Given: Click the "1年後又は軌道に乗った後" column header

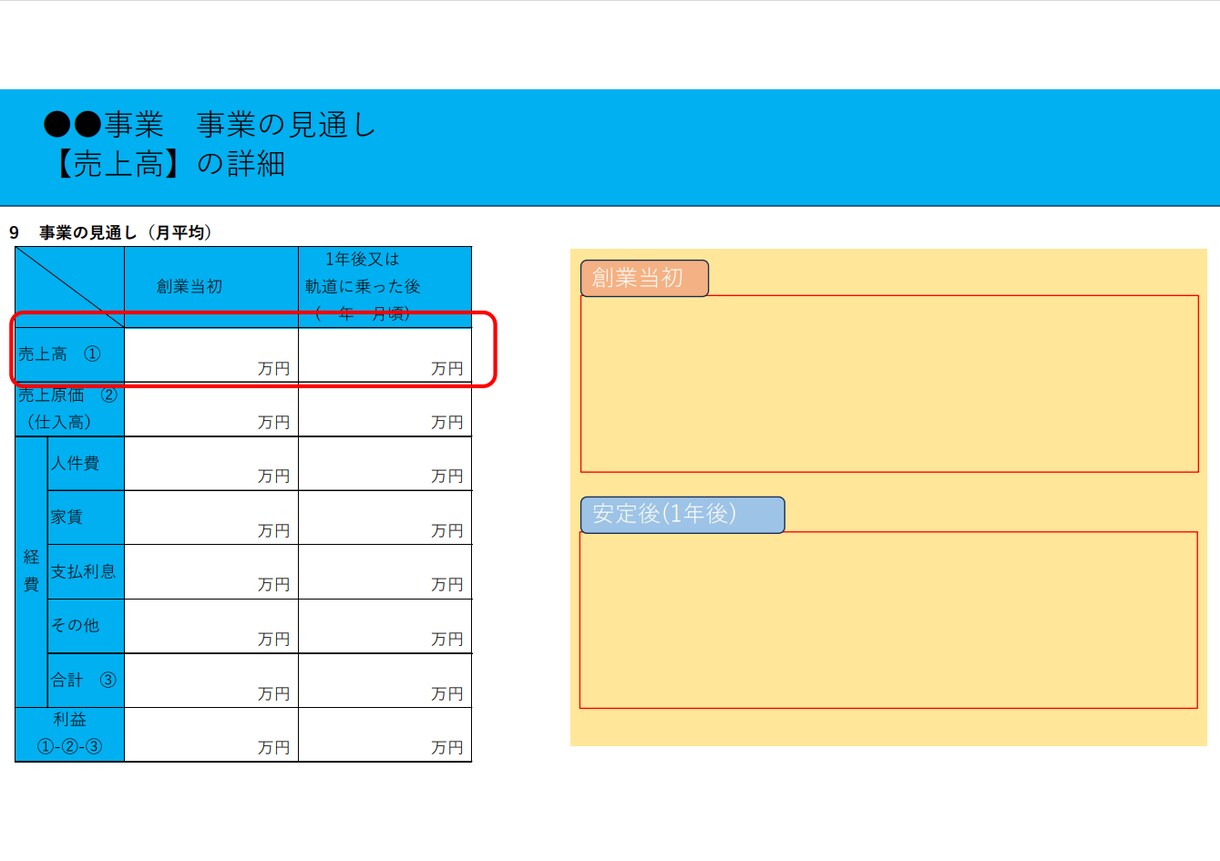Looking at the screenshot, I should coord(385,287).
